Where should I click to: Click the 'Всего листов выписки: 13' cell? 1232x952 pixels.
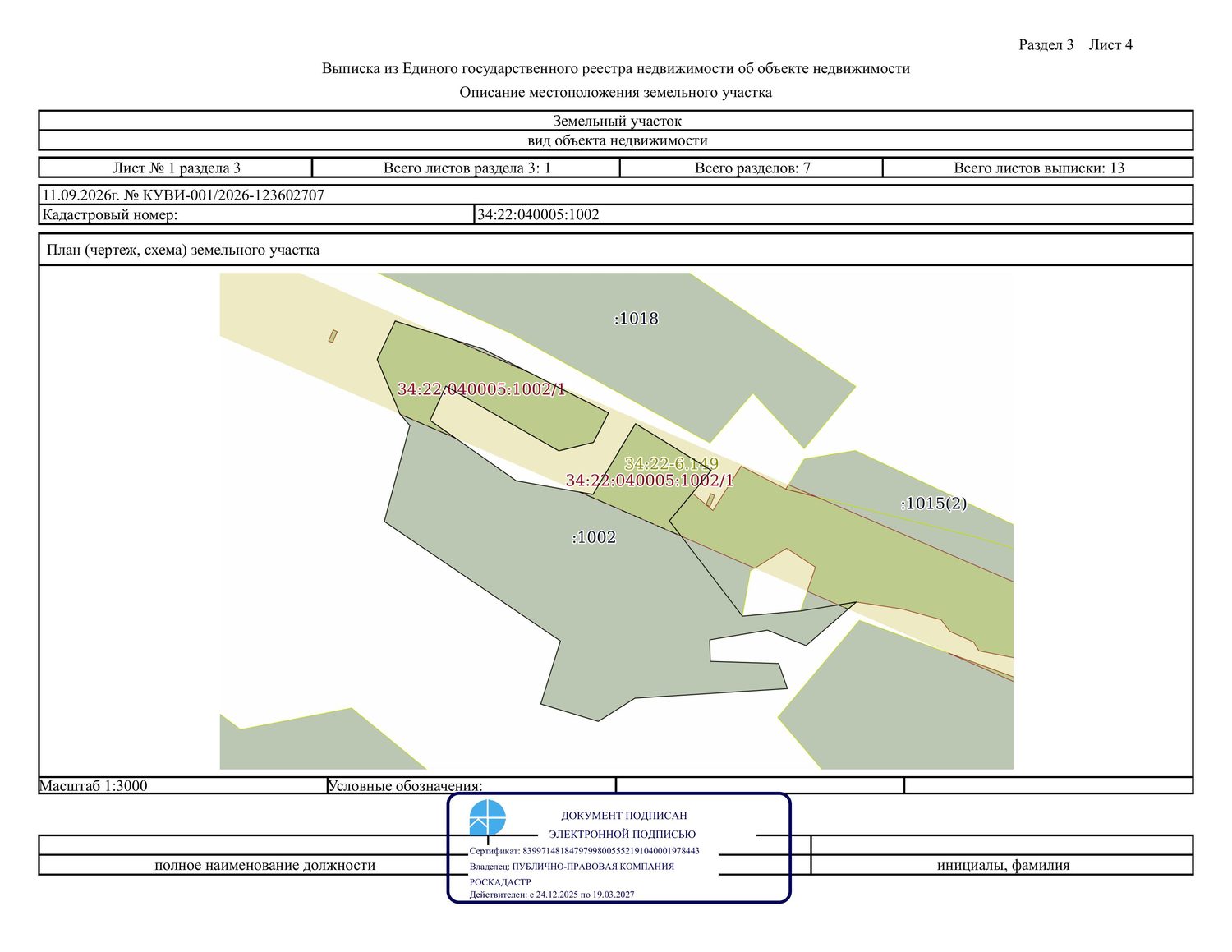click(1038, 168)
